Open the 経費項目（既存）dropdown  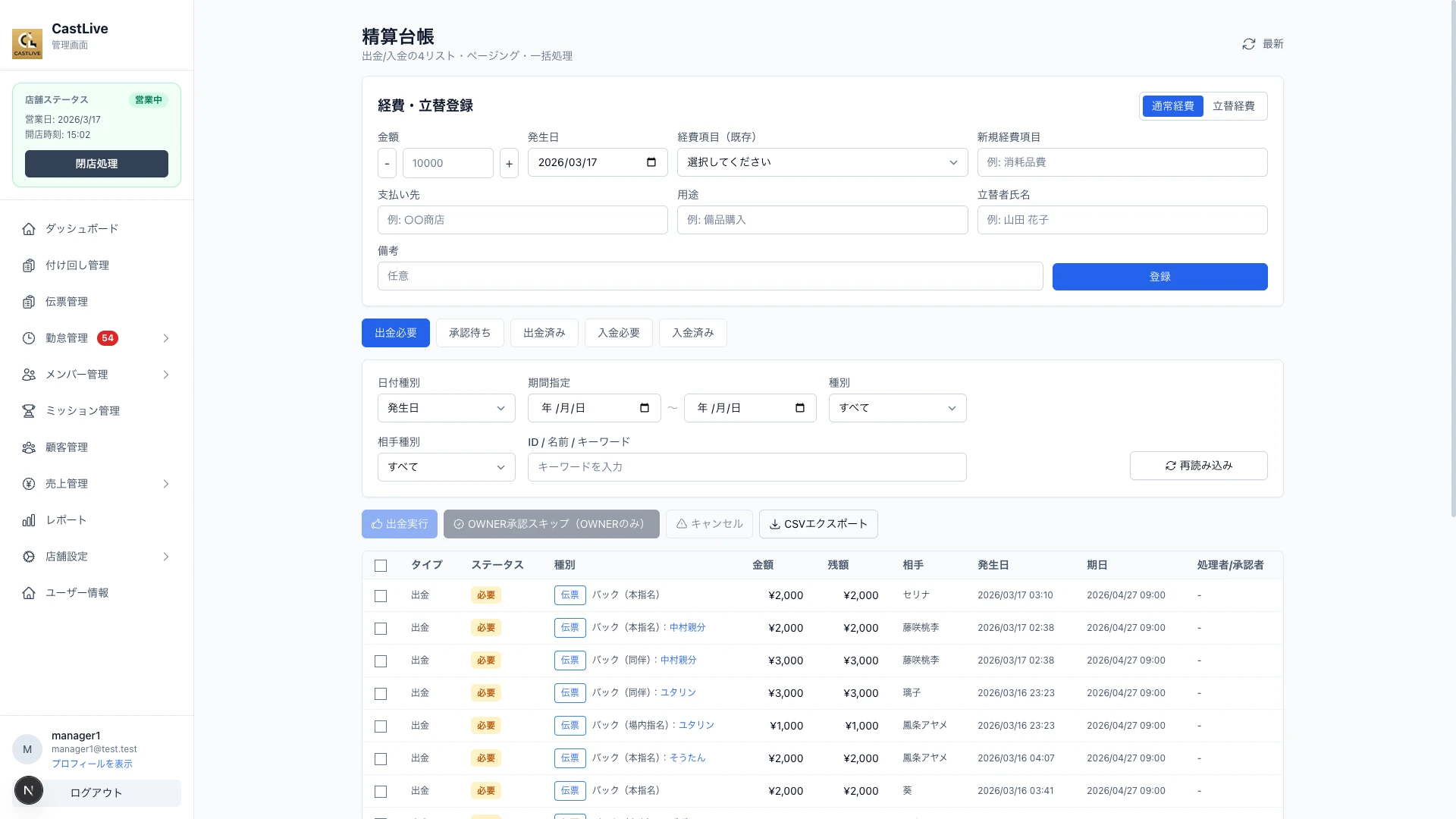pos(822,162)
